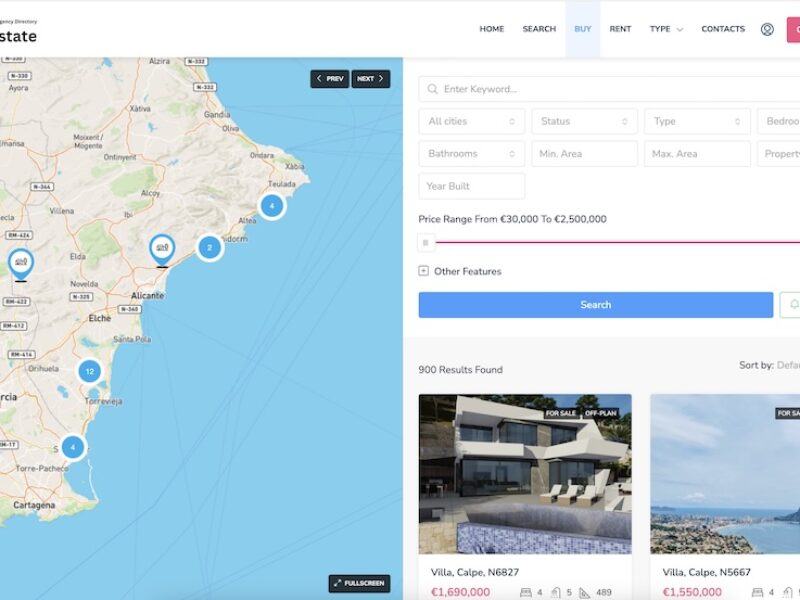Click the map cluster marker showing 12
The image size is (800, 600).
(90, 371)
